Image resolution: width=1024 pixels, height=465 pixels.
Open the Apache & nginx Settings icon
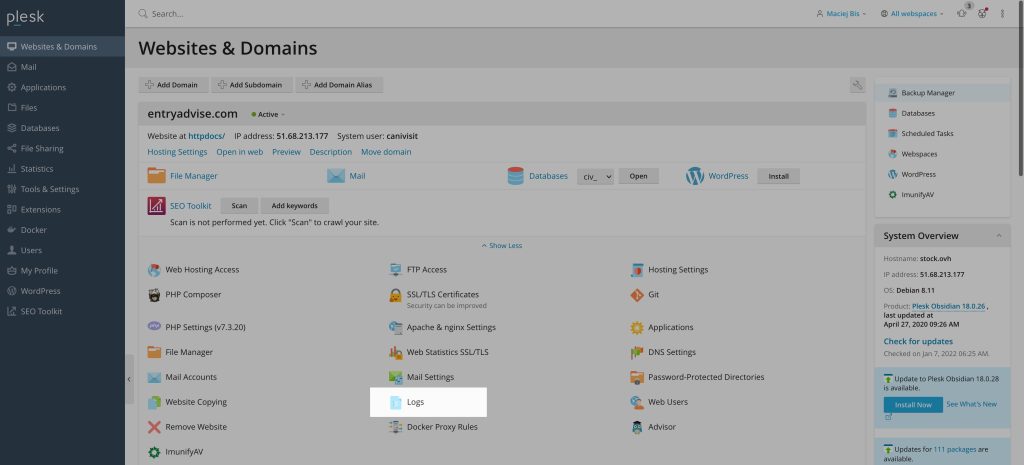click(x=395, y=327)
